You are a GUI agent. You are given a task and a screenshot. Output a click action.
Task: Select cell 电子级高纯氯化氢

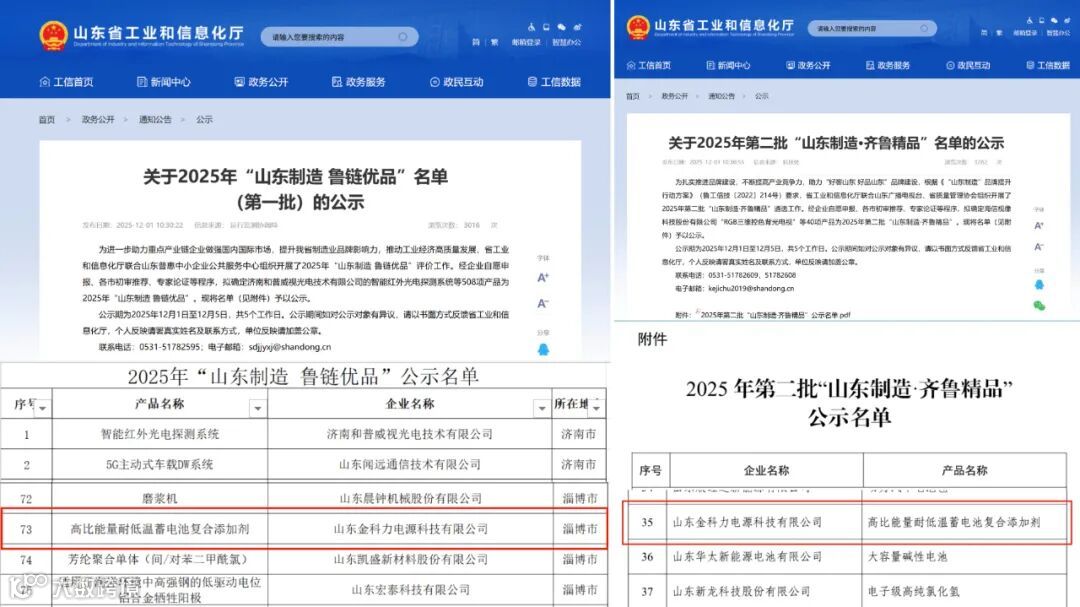pos(965,591)
